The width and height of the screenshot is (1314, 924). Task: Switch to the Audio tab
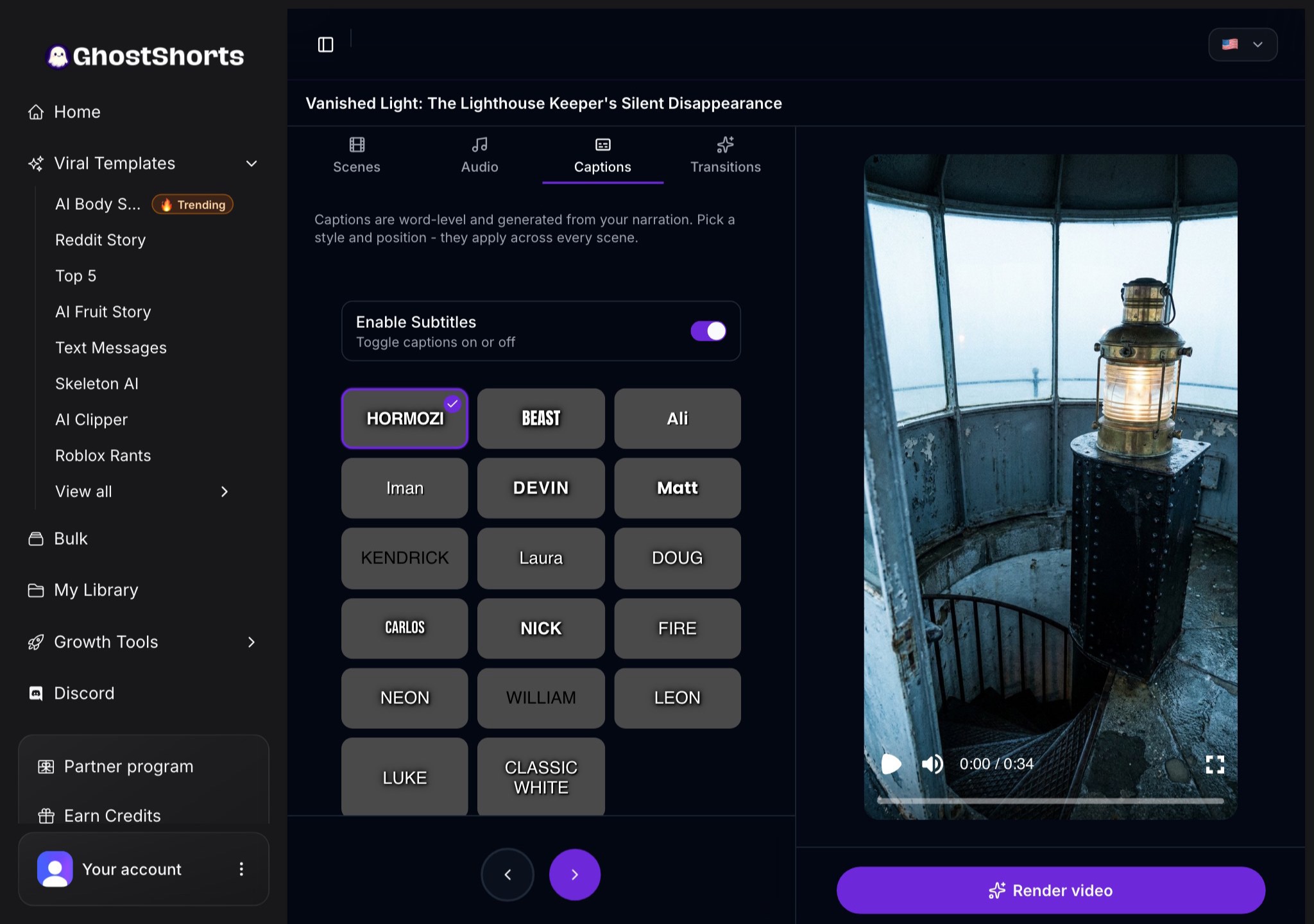[x=480, y=156]
